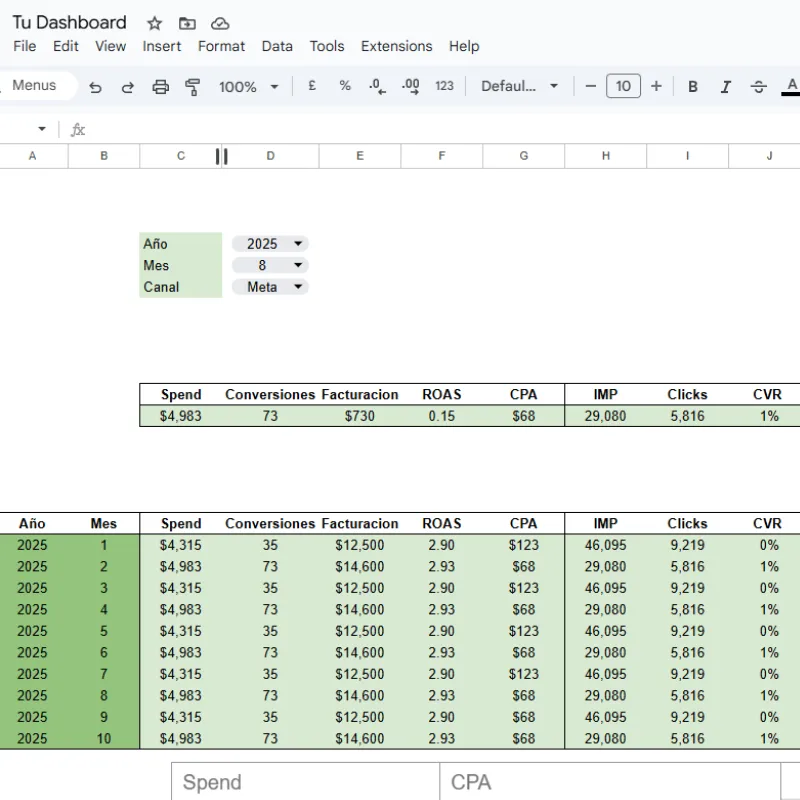Image resolution: width=800 pixels, height=800 pixels.
Task: Check the cloud document status icon
Action: (220, 23)
